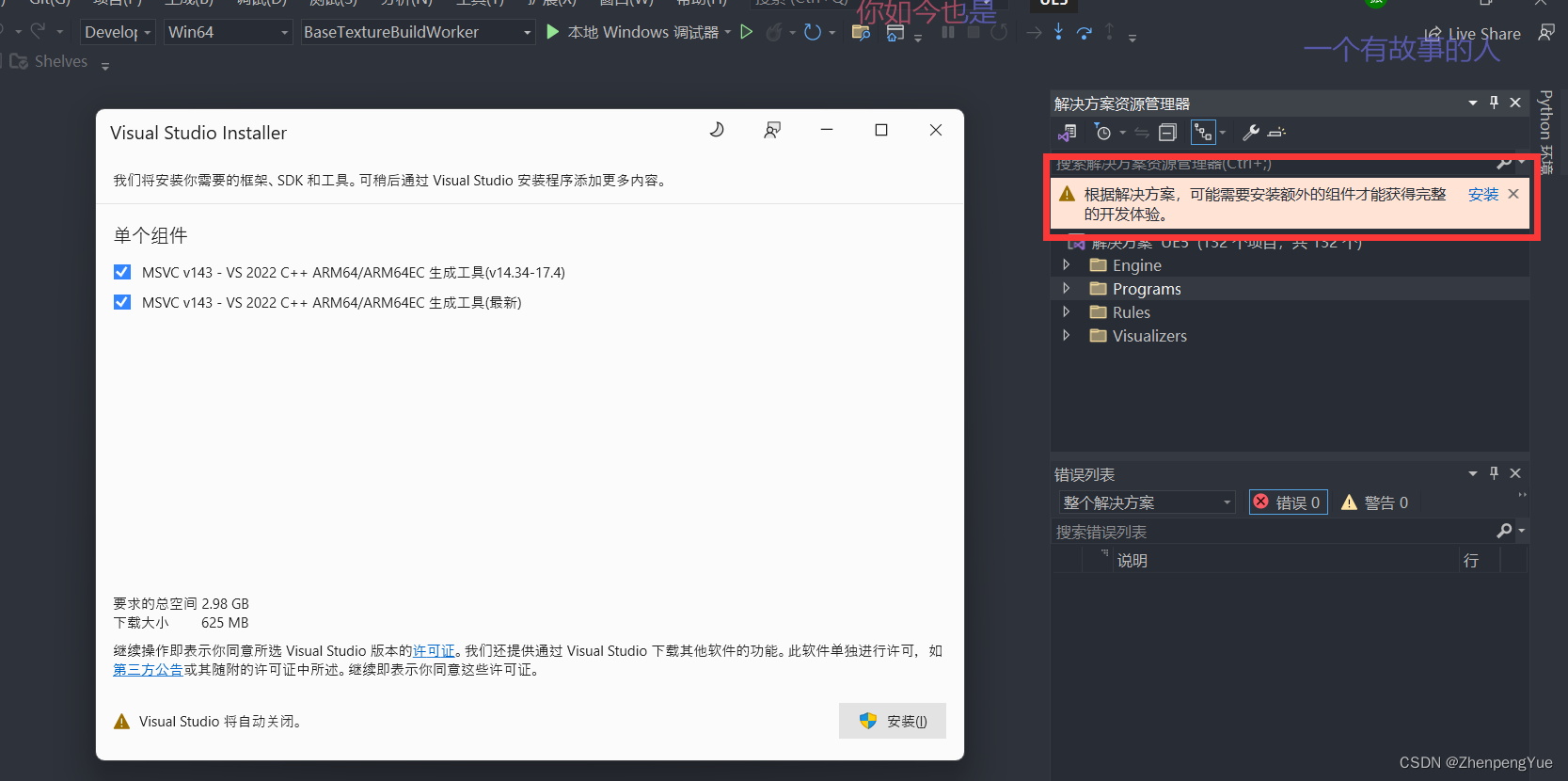1568x781 pixels.
Task: Open the Solution Explorer window options dropdown
Action: coord(1473,103)
